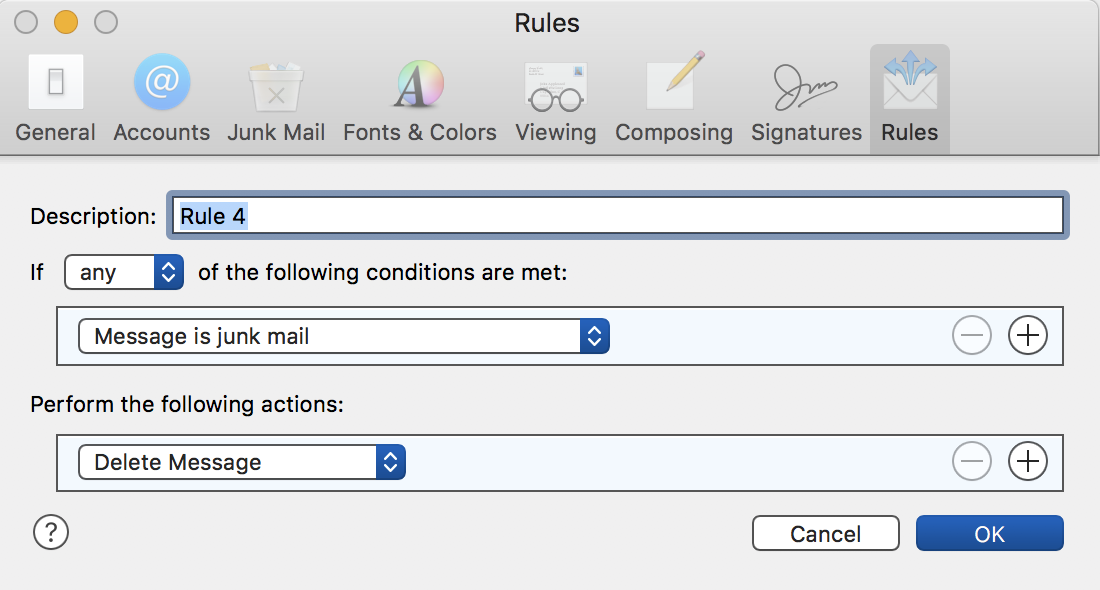This screenshot has width=1100, height=590.
Task: Confirm the rule with OK button
Action: [989, 534]
